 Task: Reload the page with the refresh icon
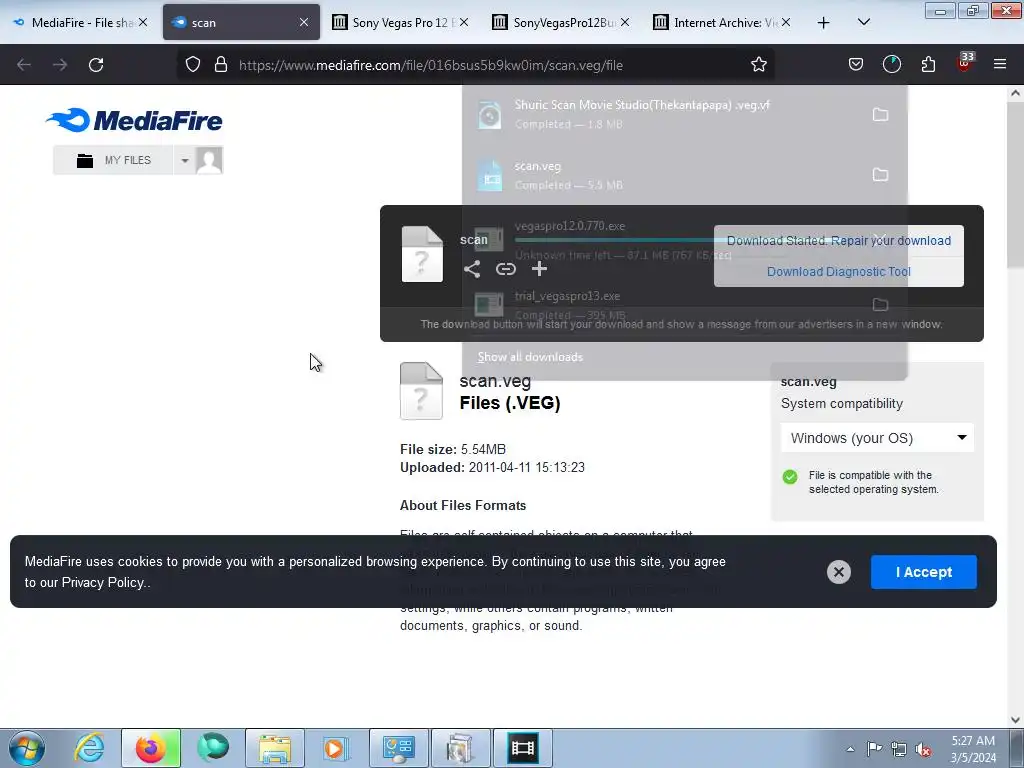point(96,65)
